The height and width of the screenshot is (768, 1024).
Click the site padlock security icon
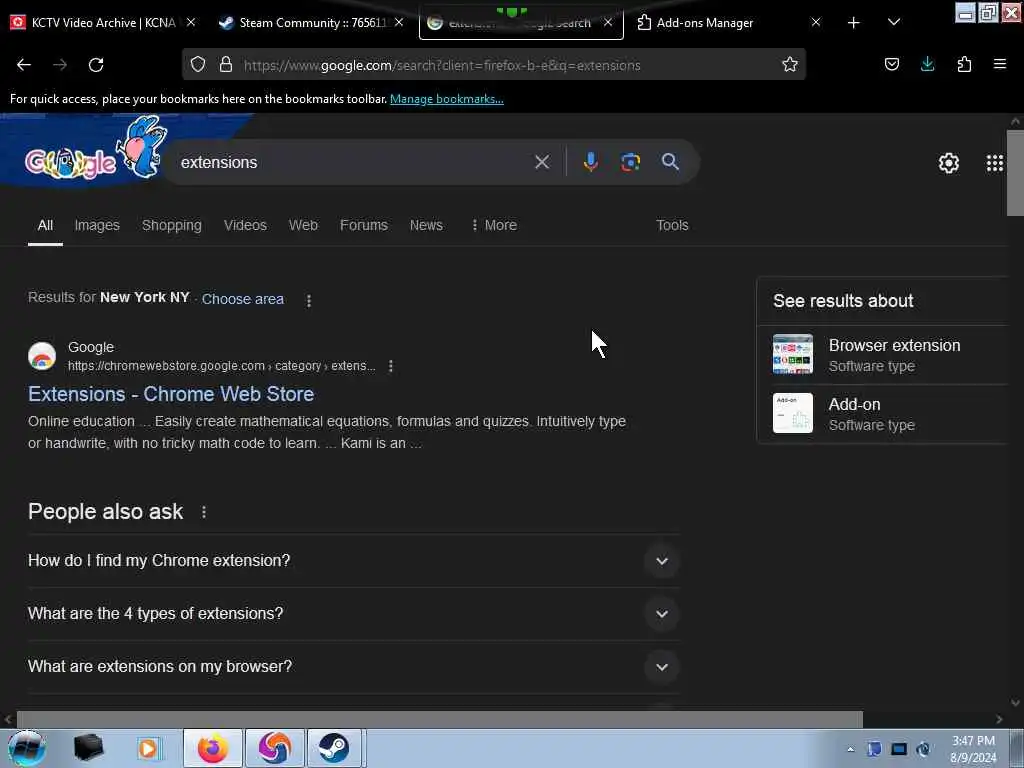pos(226,64)
